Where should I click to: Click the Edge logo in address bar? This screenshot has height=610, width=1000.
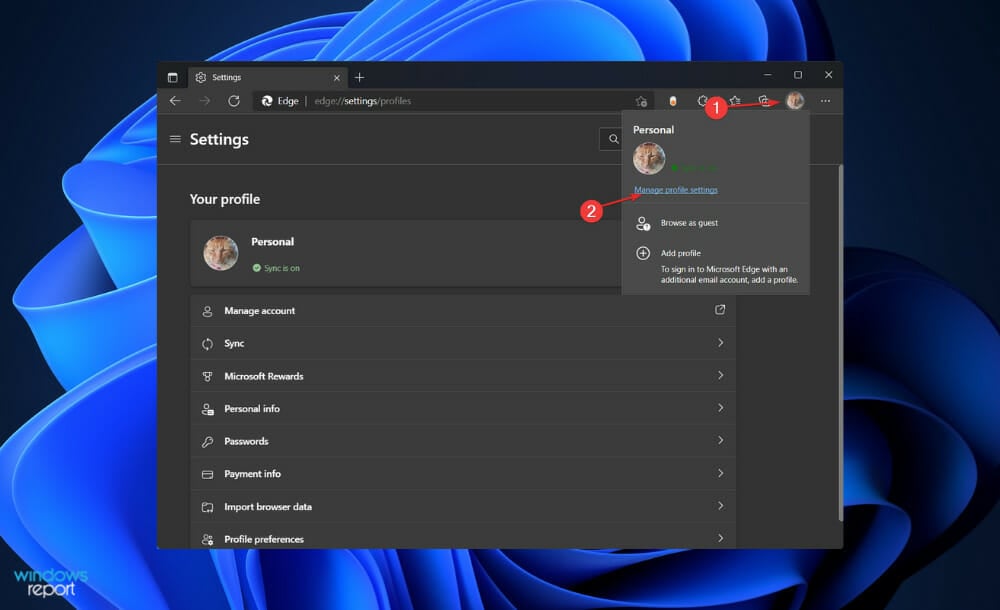[267, 101]
